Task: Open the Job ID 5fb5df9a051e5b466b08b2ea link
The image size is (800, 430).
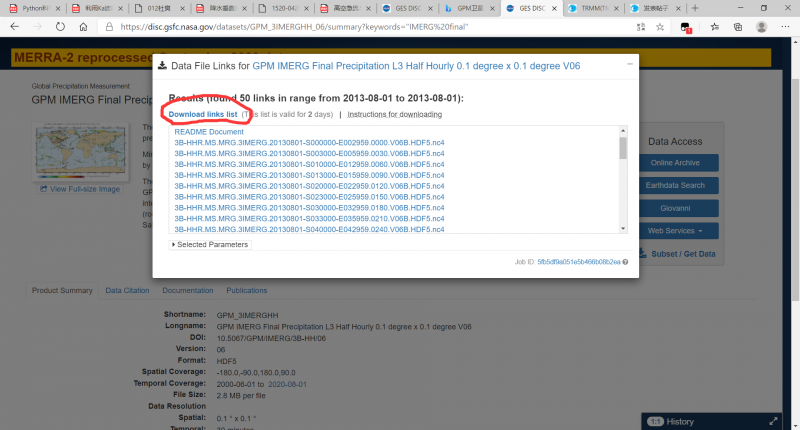Action: tap(579, 262)
